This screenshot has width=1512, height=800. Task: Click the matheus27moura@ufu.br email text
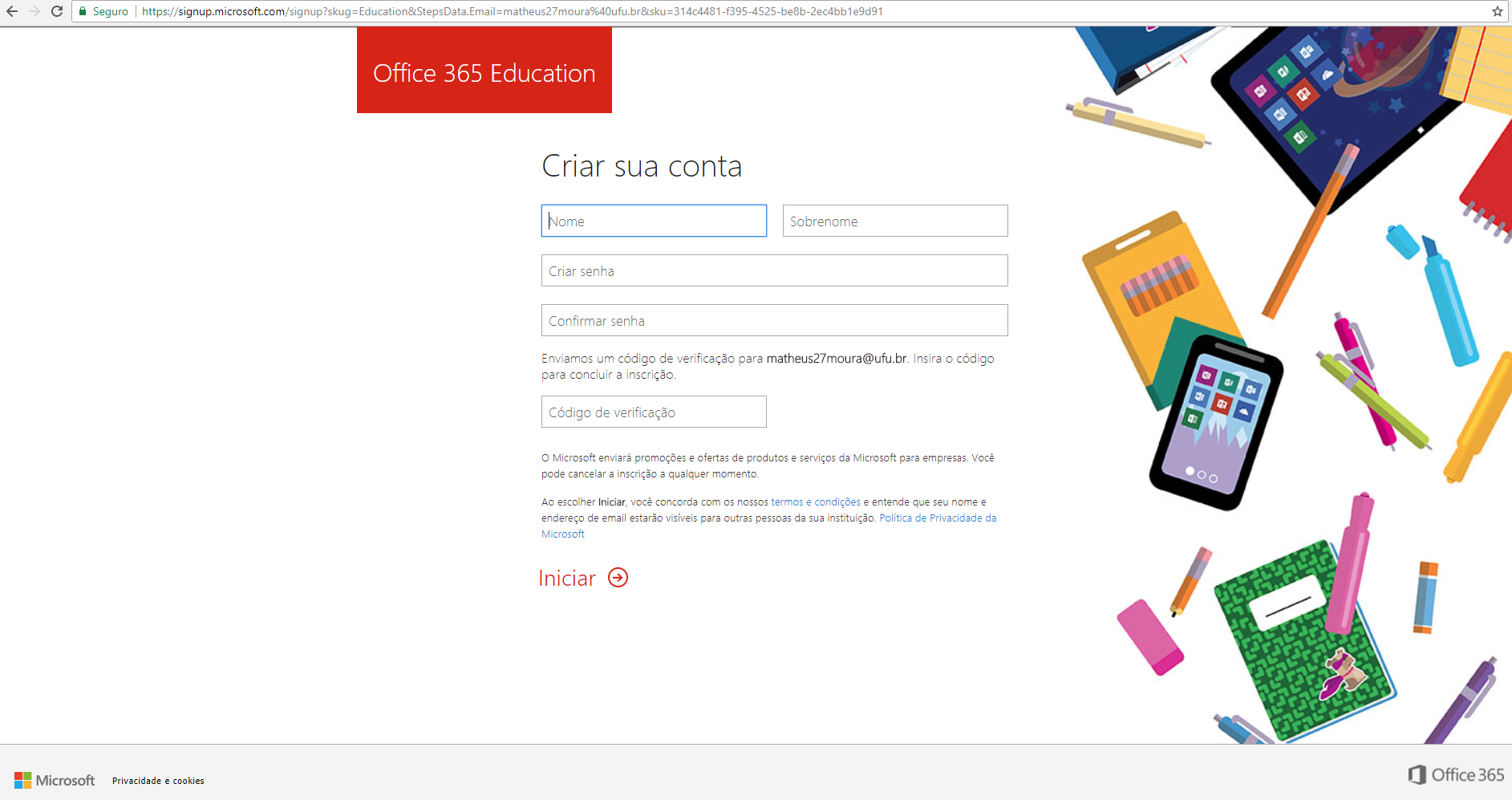tap(837, 359)
